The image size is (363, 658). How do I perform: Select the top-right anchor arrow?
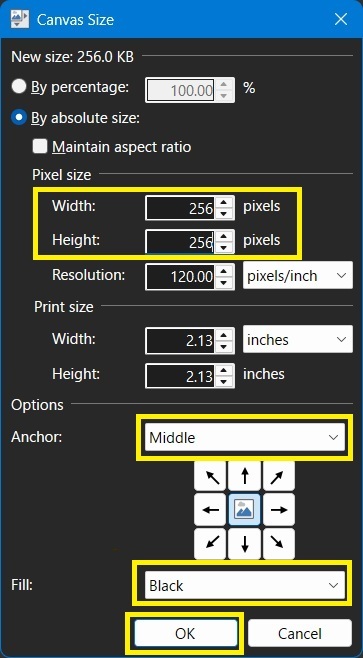[279, 476]
